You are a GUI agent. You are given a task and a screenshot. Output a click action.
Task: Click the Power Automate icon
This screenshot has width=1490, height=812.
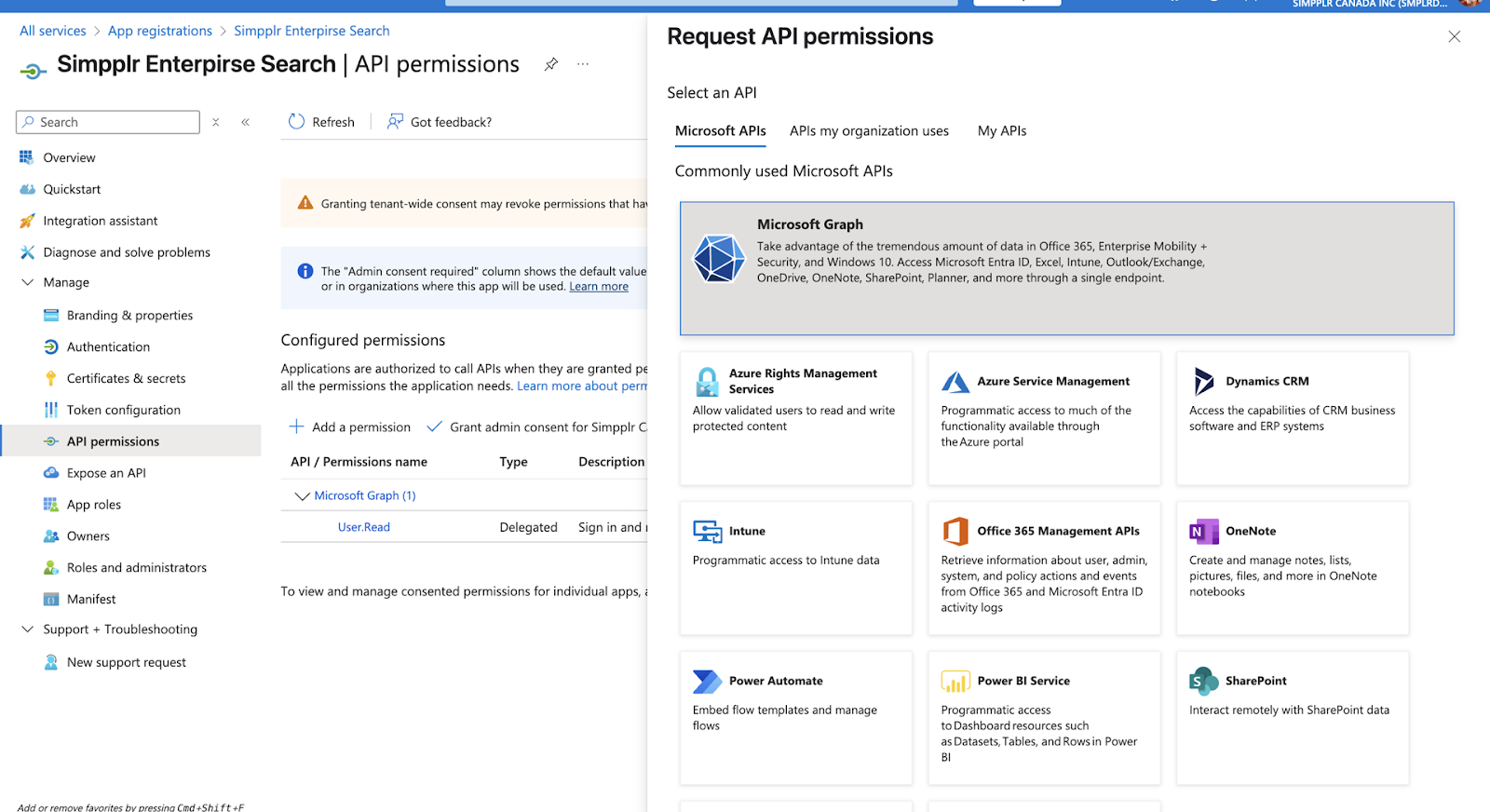coord(707,682)
